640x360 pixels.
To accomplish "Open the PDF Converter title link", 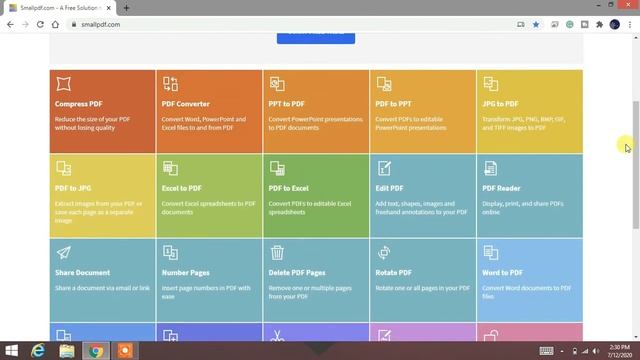I will pos(186,104).
